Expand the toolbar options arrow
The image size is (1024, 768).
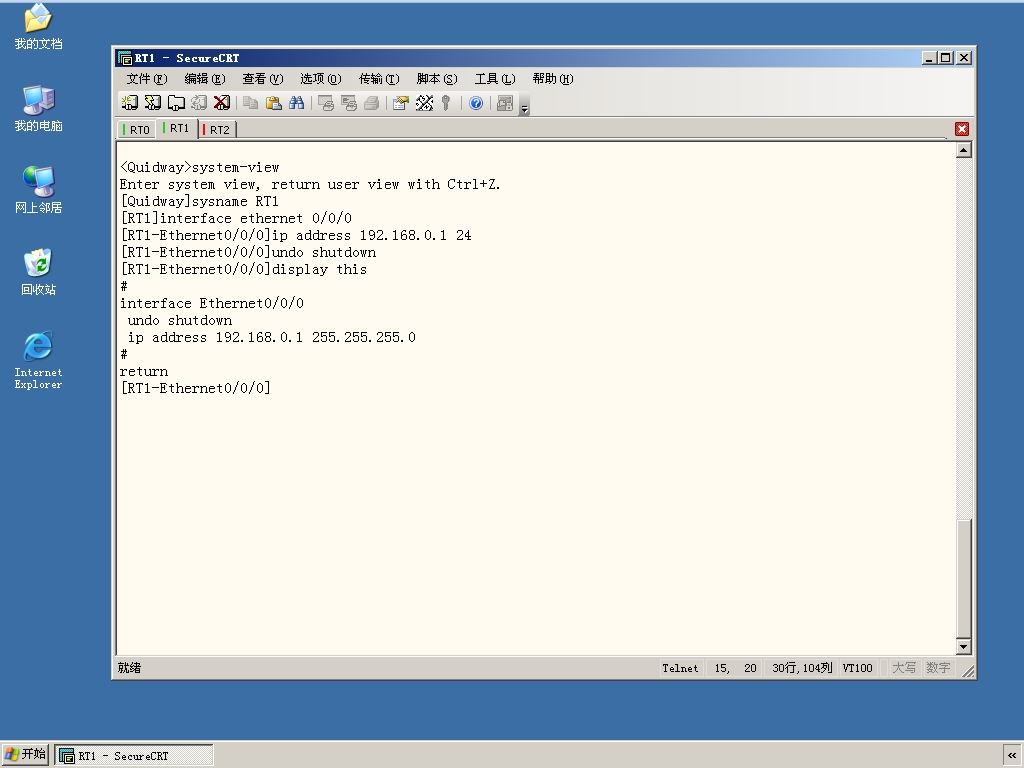click(524, 106)
